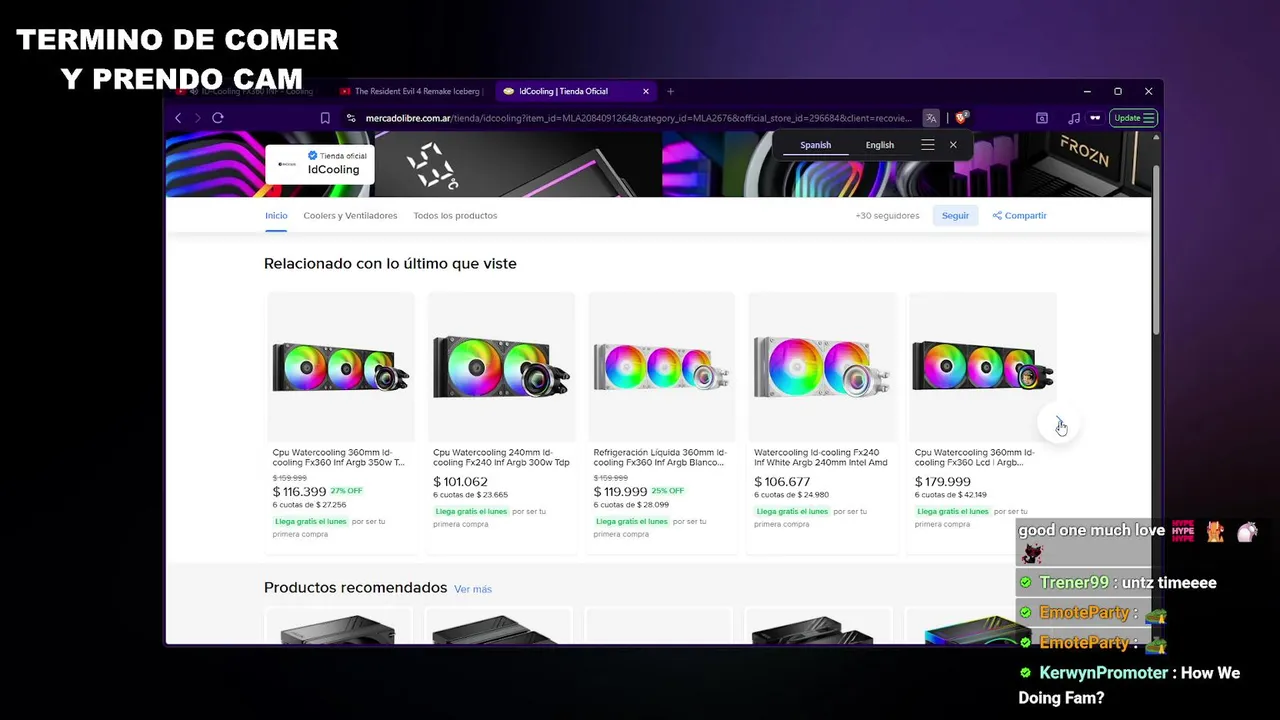This screenshot has height=720, width=1280.
Task: Choose Spanish in the translate popup
Action: pyautogui.click(x=815, y=145)
